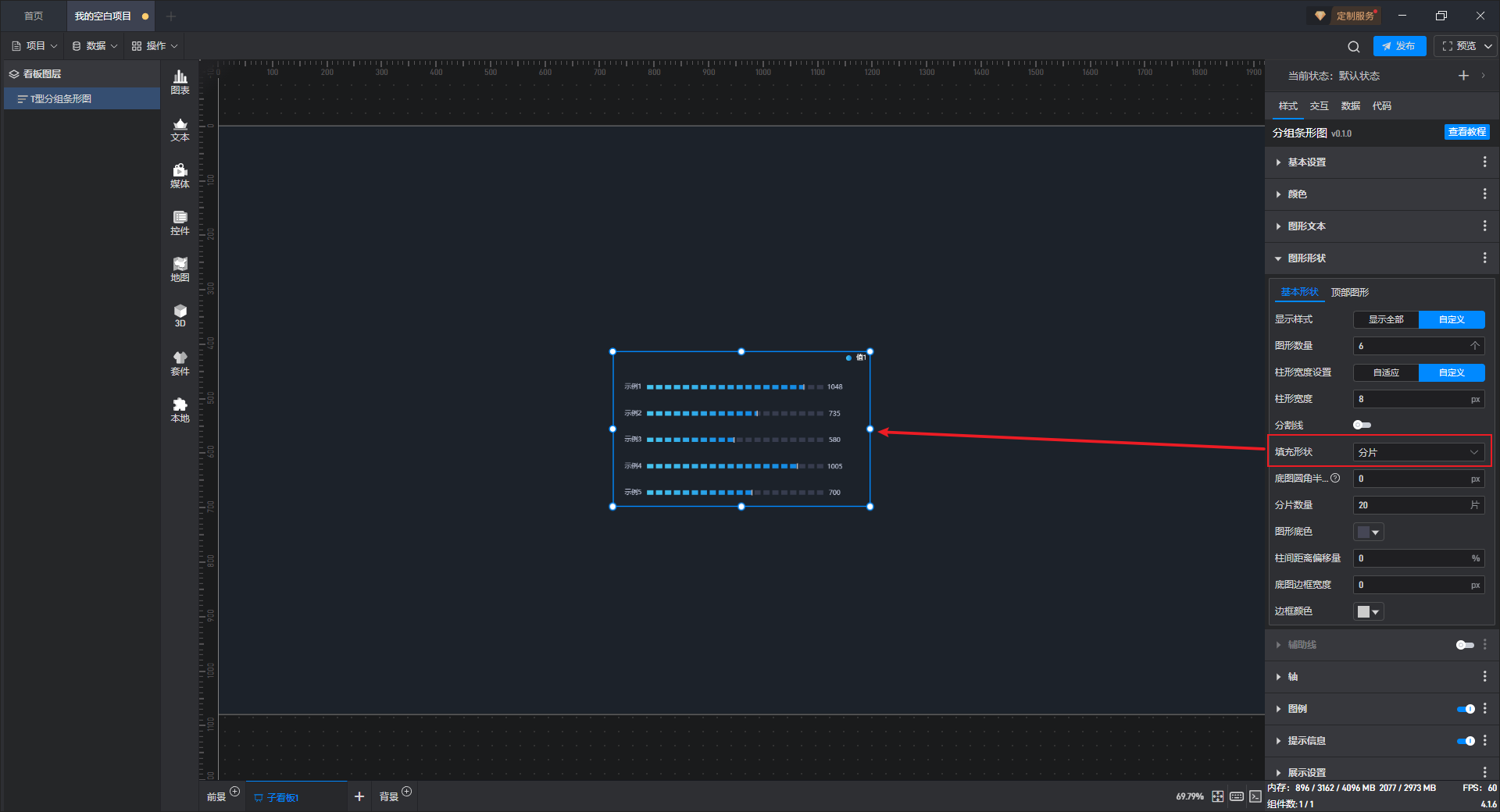The width and height of the screenshot is (1500, 812).
Task: Open the 操作 menu
Action: tap(155, 46)
